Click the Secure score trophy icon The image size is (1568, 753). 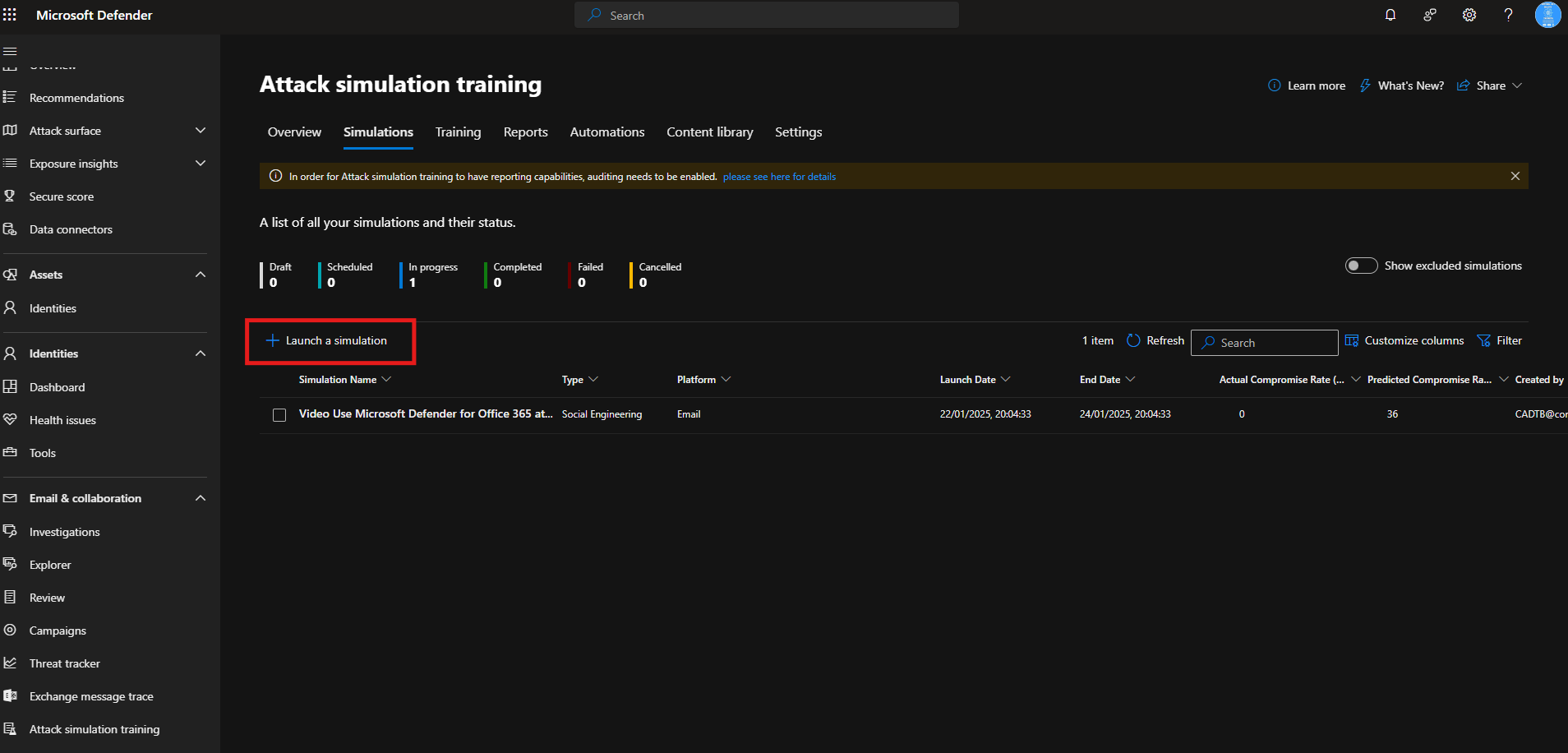tap(10, 196)
